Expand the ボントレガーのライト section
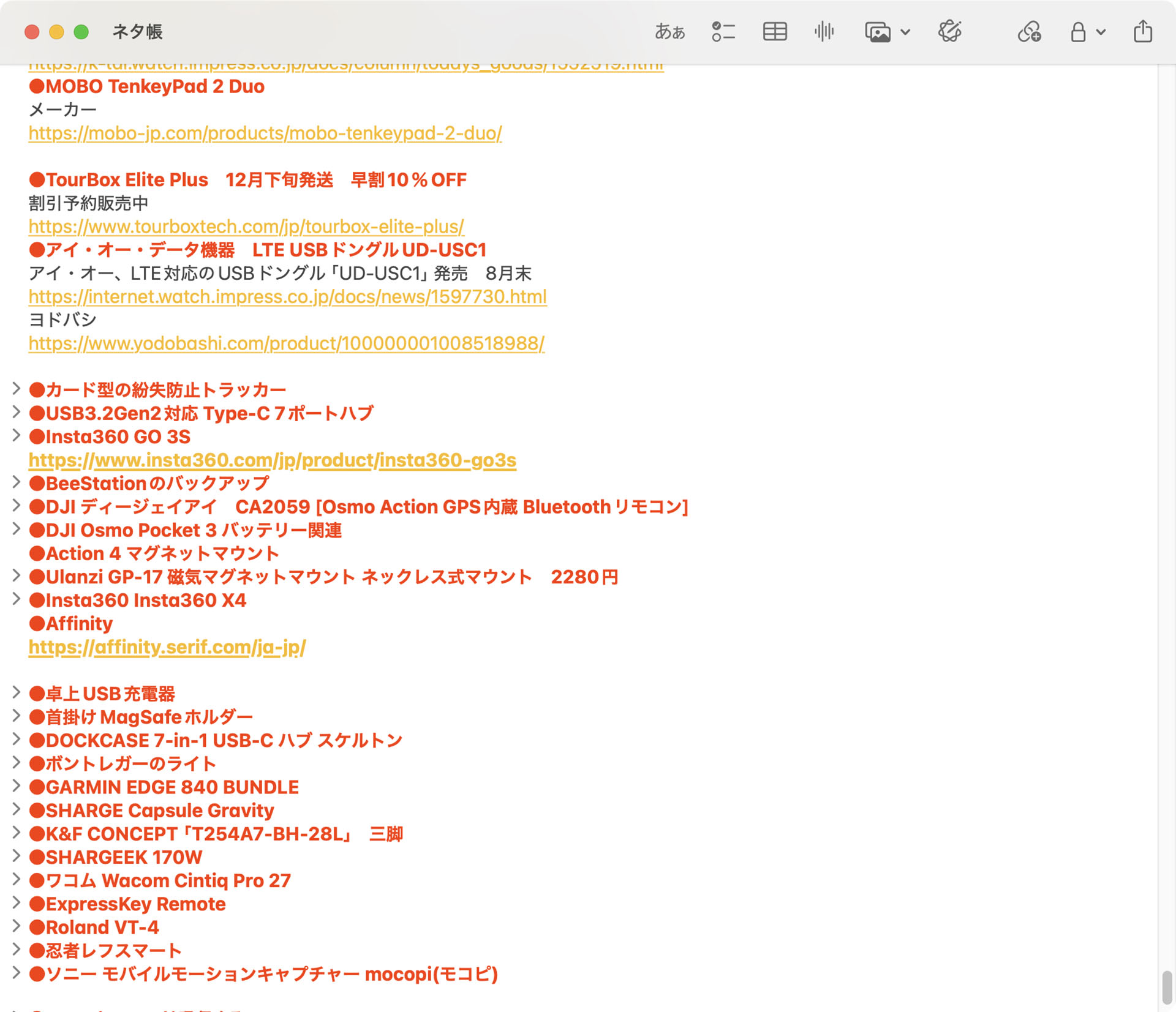The height and width of the screenshot is (1012, 1176). coord(17,762)
